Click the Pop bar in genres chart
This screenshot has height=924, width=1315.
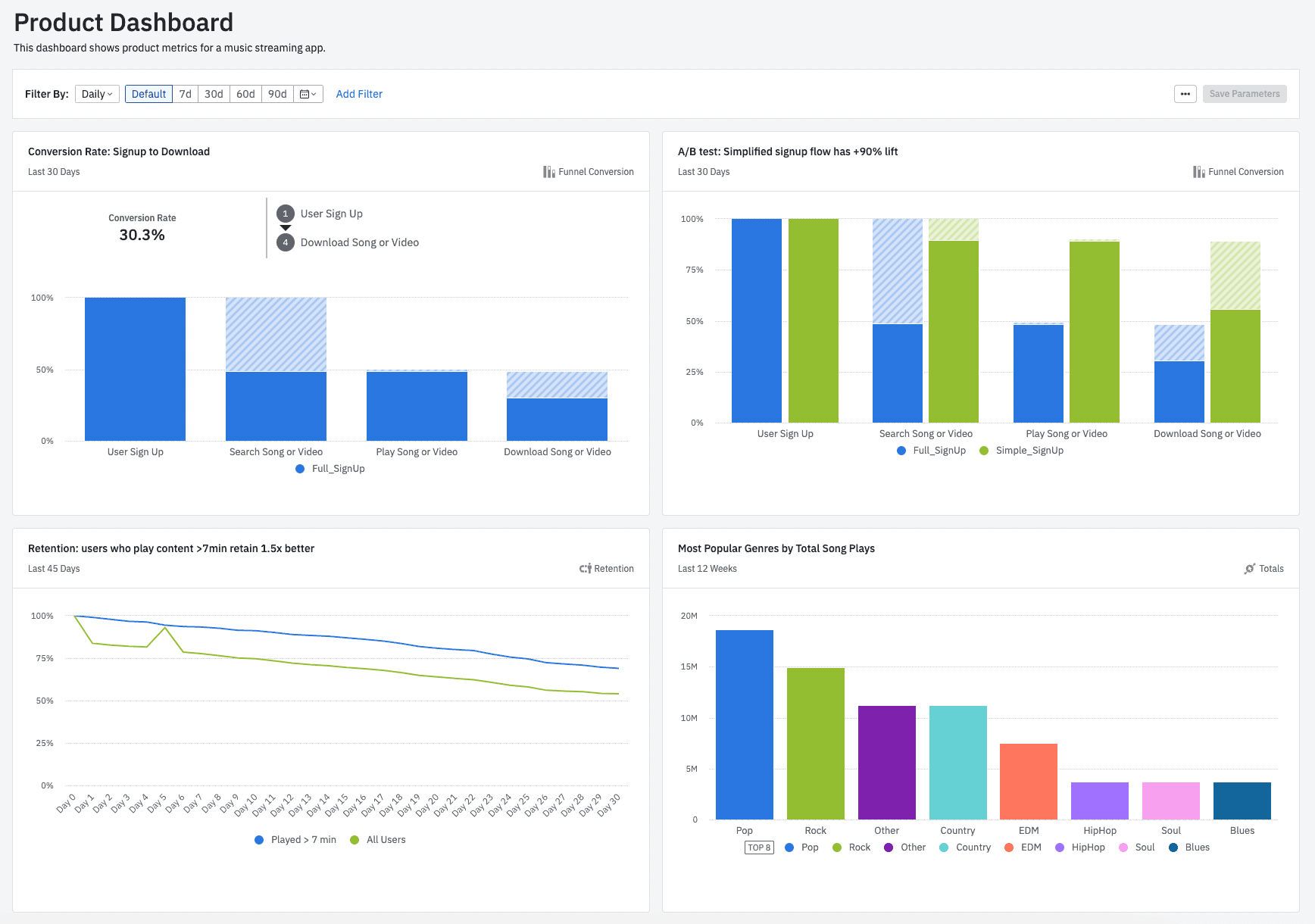coord(744,723)
